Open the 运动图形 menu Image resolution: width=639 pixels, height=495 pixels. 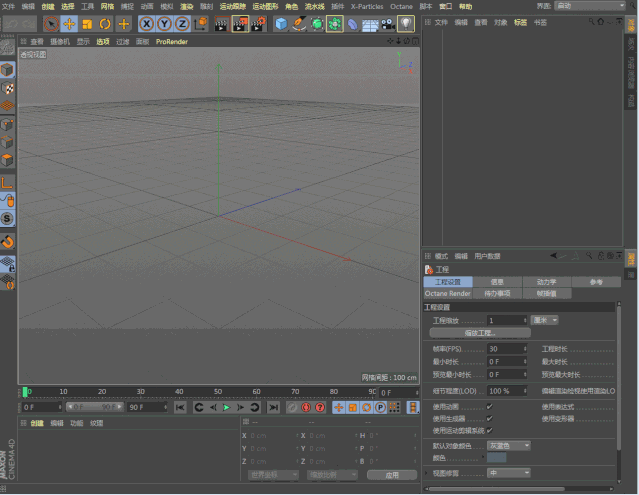(265, 6)
